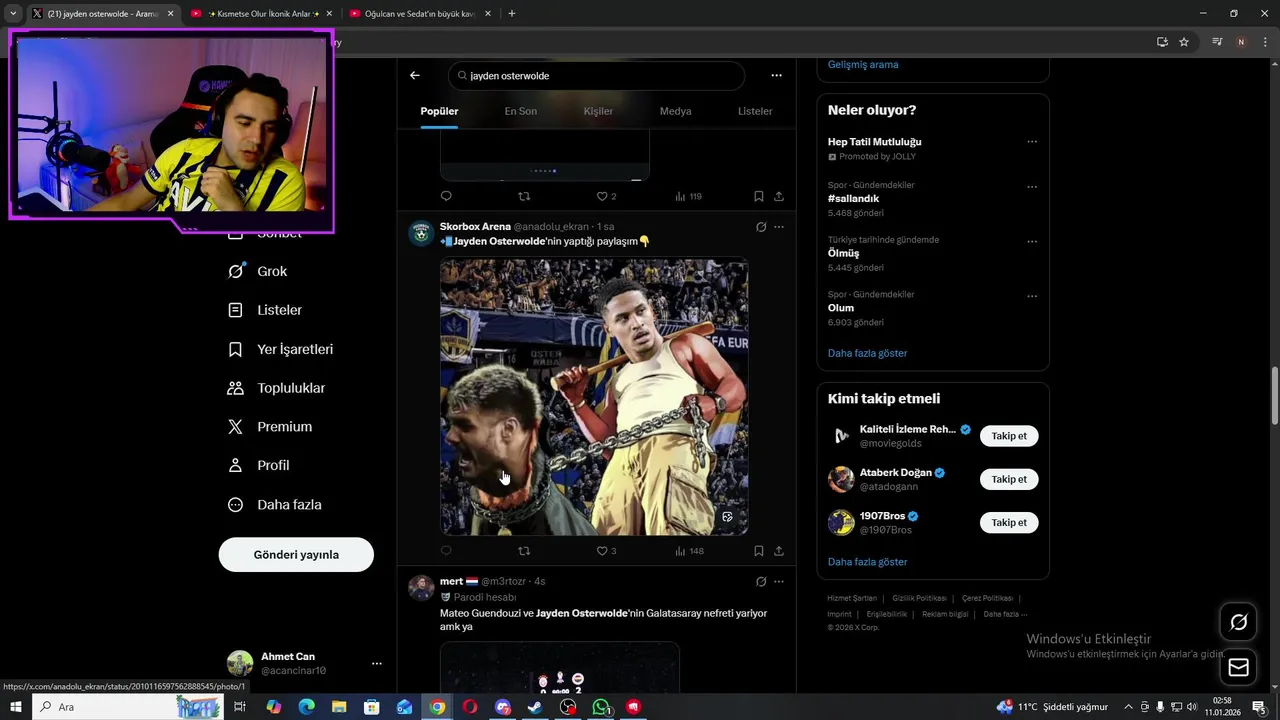
Task: Bookmark the Skorbox Arena post
Action: [759, 551]
